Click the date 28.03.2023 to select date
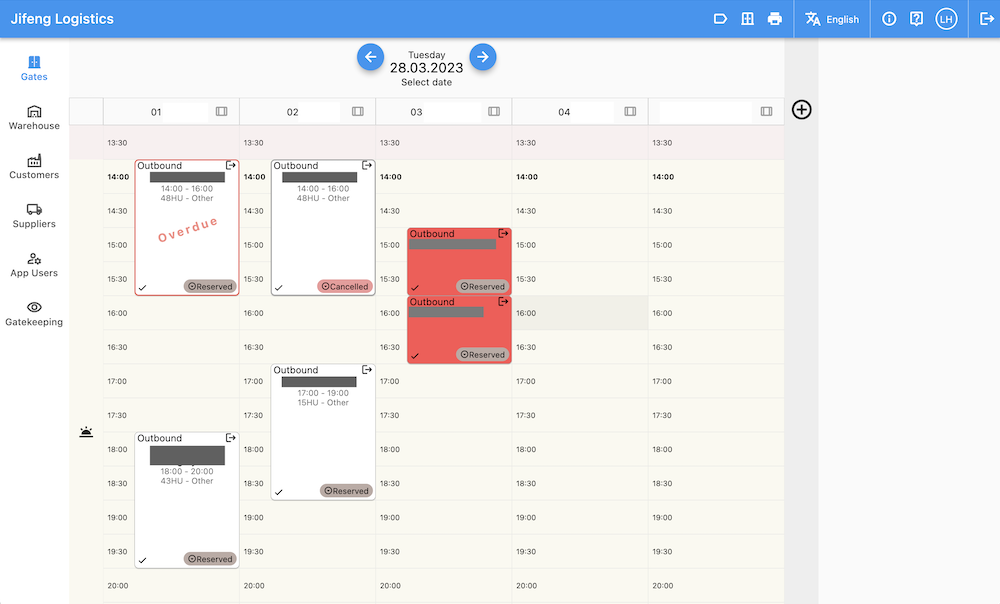This screenshot has height=604, width=1000. pos(426,69)
